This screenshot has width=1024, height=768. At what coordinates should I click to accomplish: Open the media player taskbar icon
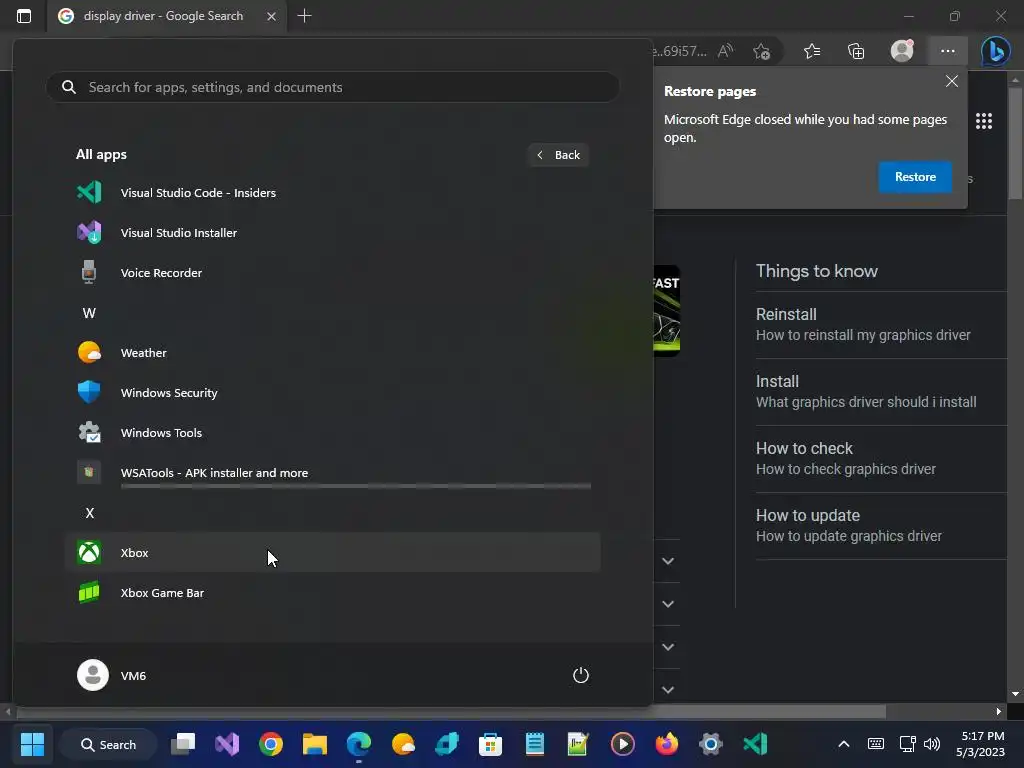622,744
